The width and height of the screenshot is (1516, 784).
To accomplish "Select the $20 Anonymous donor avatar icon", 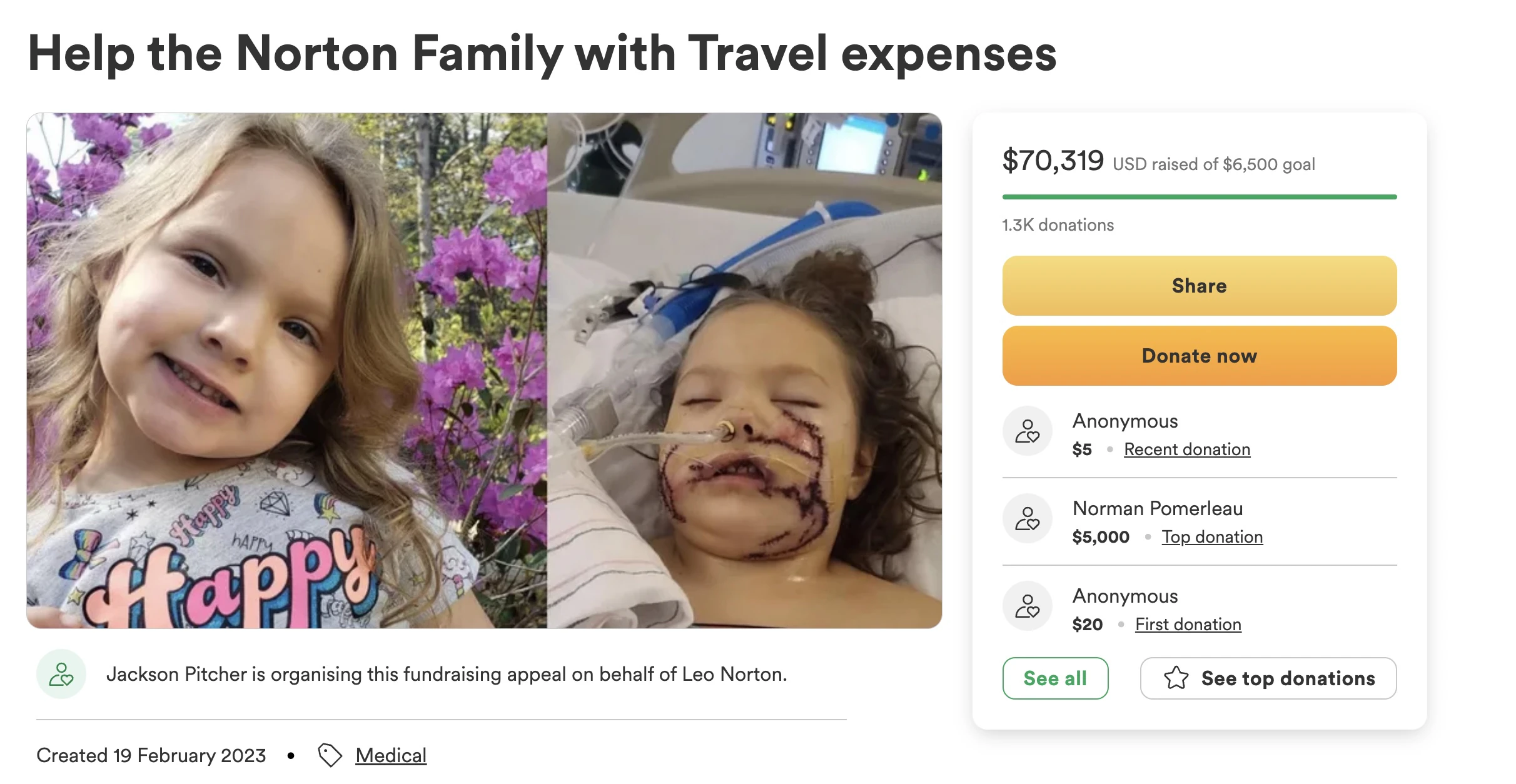I will point(1027,606).
